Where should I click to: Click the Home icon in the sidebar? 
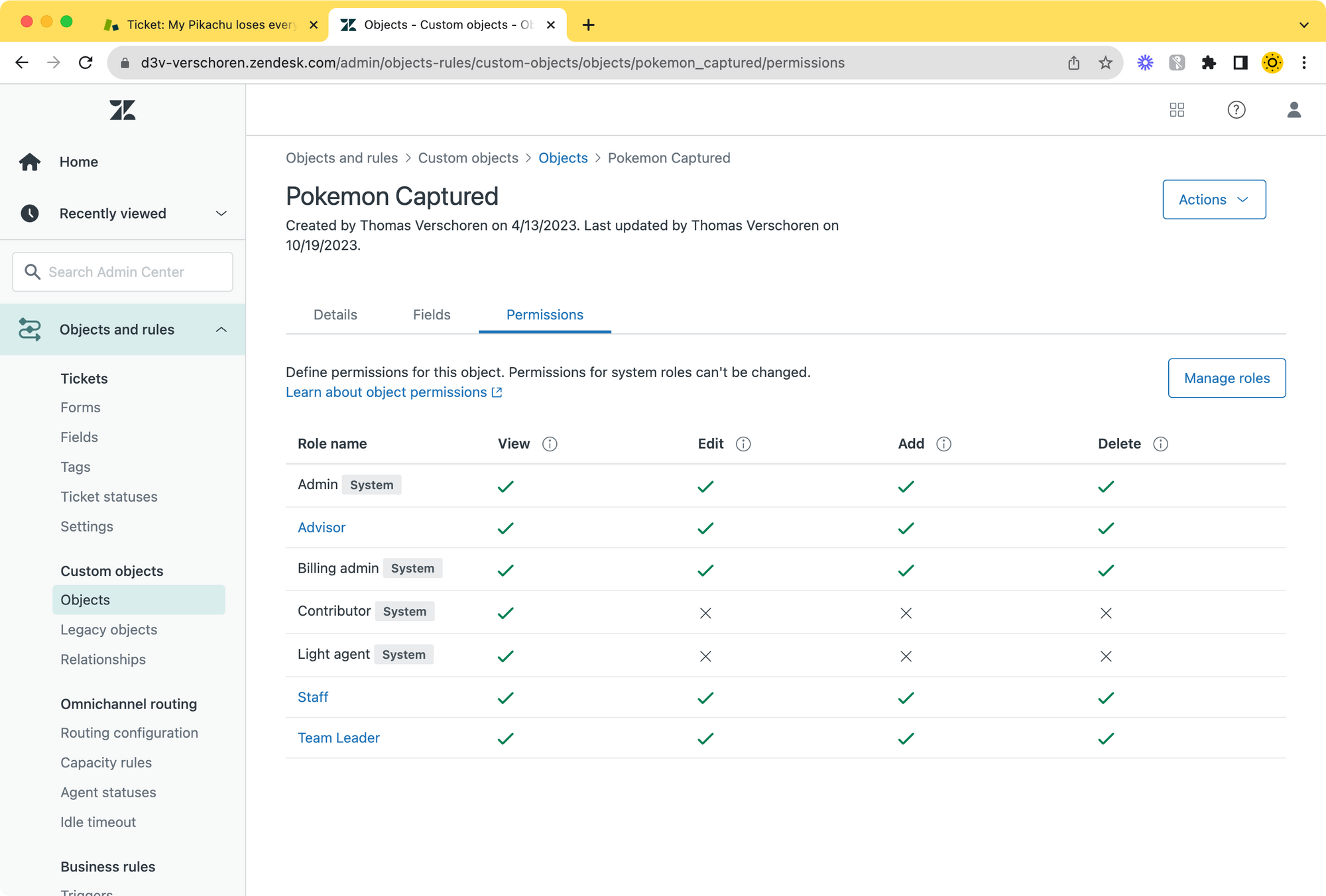(30, 162)
